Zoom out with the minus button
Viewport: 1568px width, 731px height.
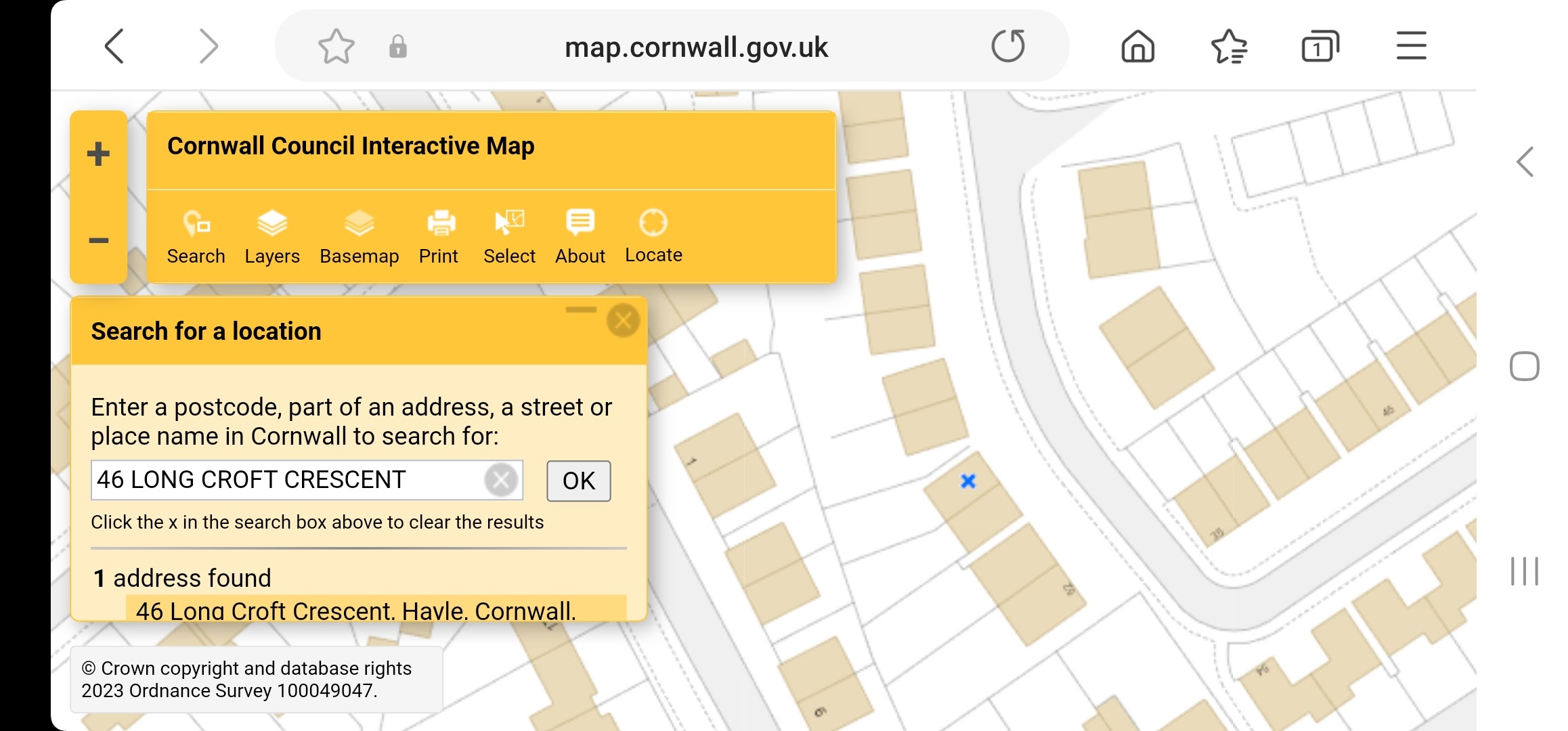point(99,240)
